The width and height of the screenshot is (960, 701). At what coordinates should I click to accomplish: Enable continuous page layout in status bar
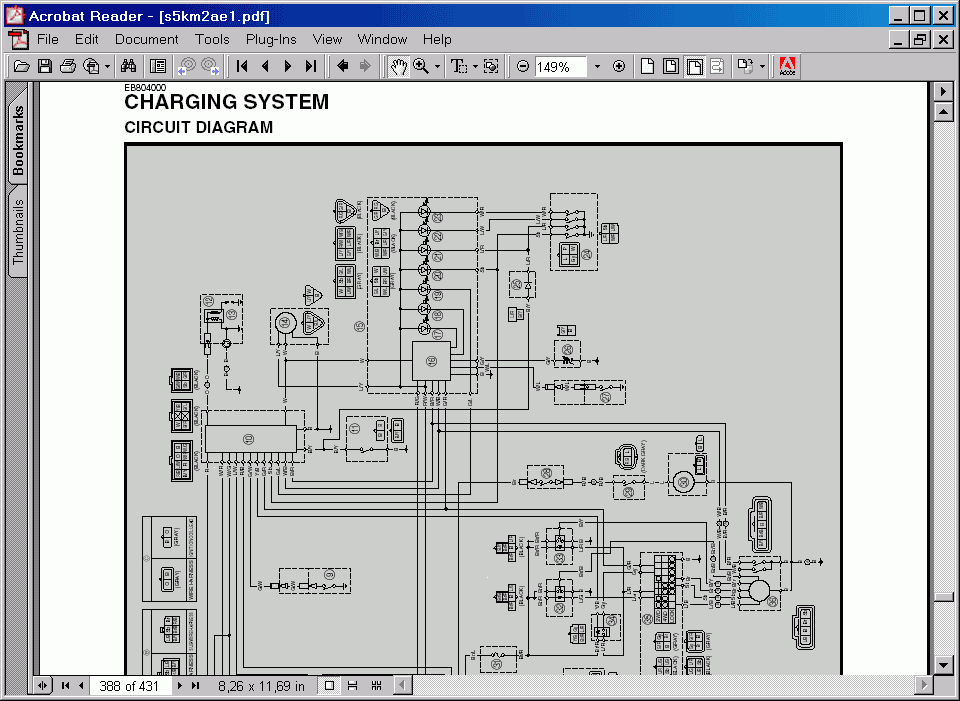click(x=352, y=686)
